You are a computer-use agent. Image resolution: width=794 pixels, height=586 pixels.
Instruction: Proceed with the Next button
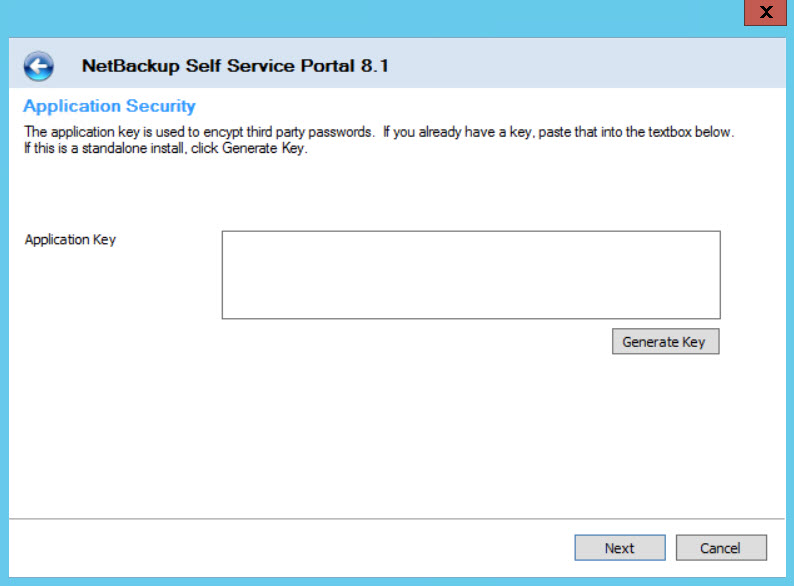point(620,548)
